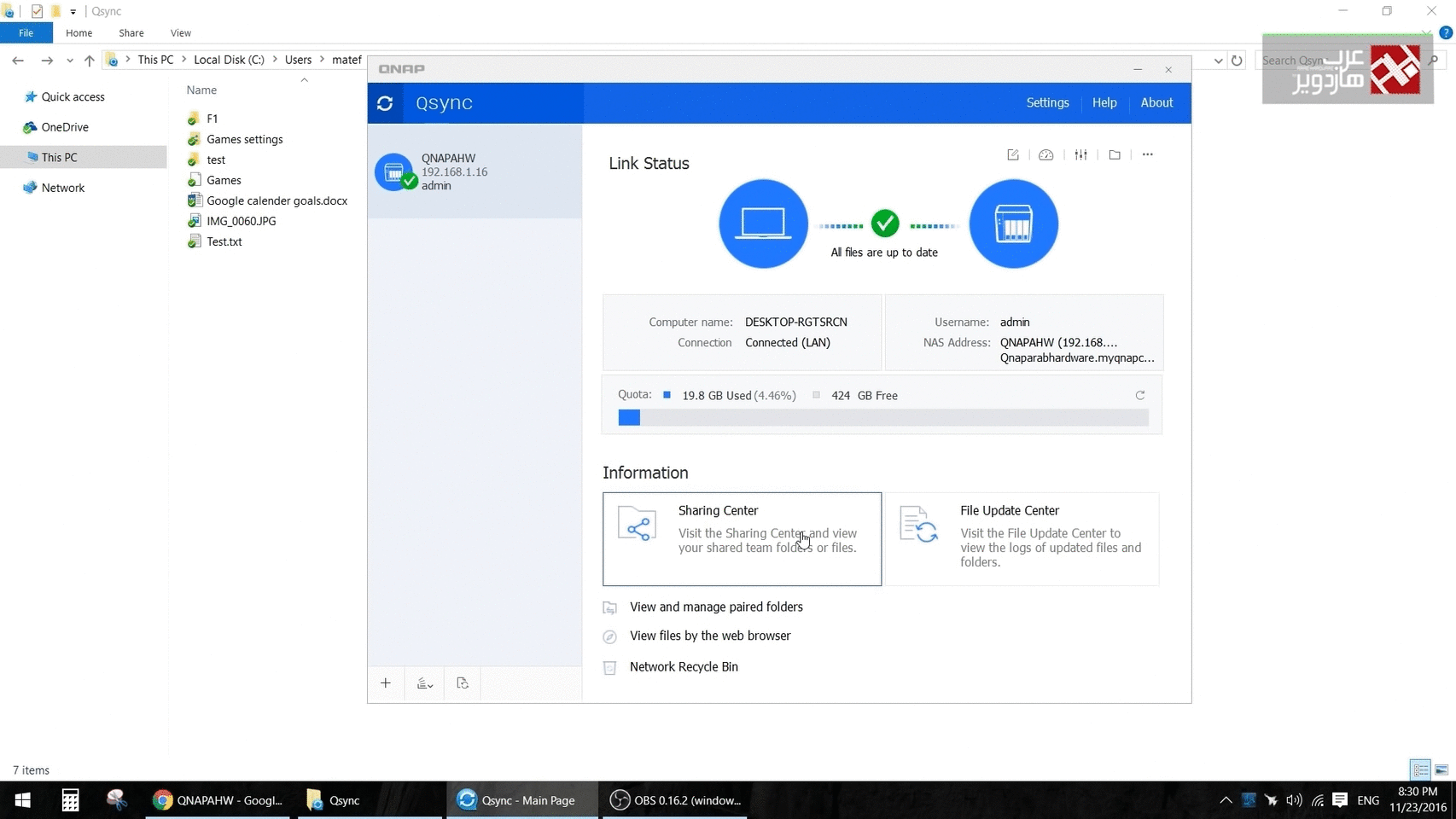This screenshot has height=819, width=1456.
Task: Select the F1 folder
Action: point(212,119)
